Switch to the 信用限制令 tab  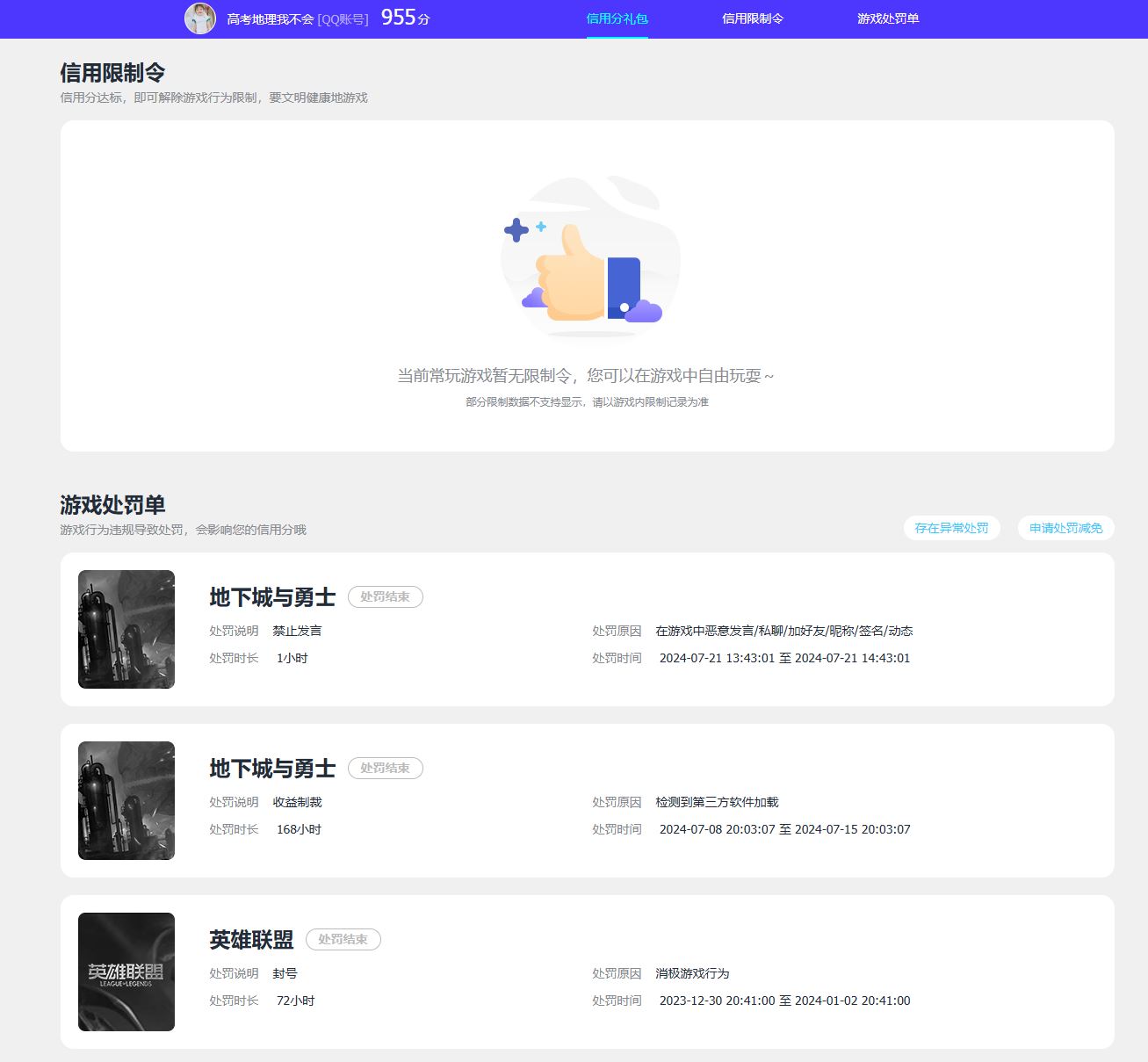pos(753,18)
